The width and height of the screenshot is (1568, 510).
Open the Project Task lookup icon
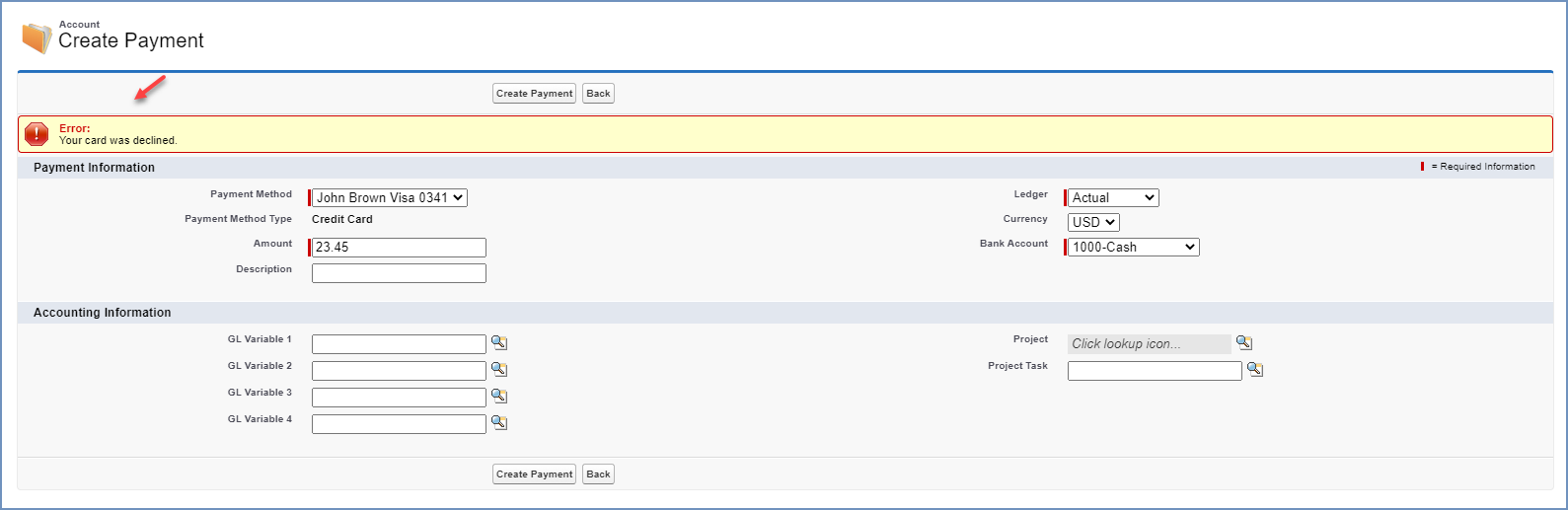pyautogui.click(x=1254, y=370)
